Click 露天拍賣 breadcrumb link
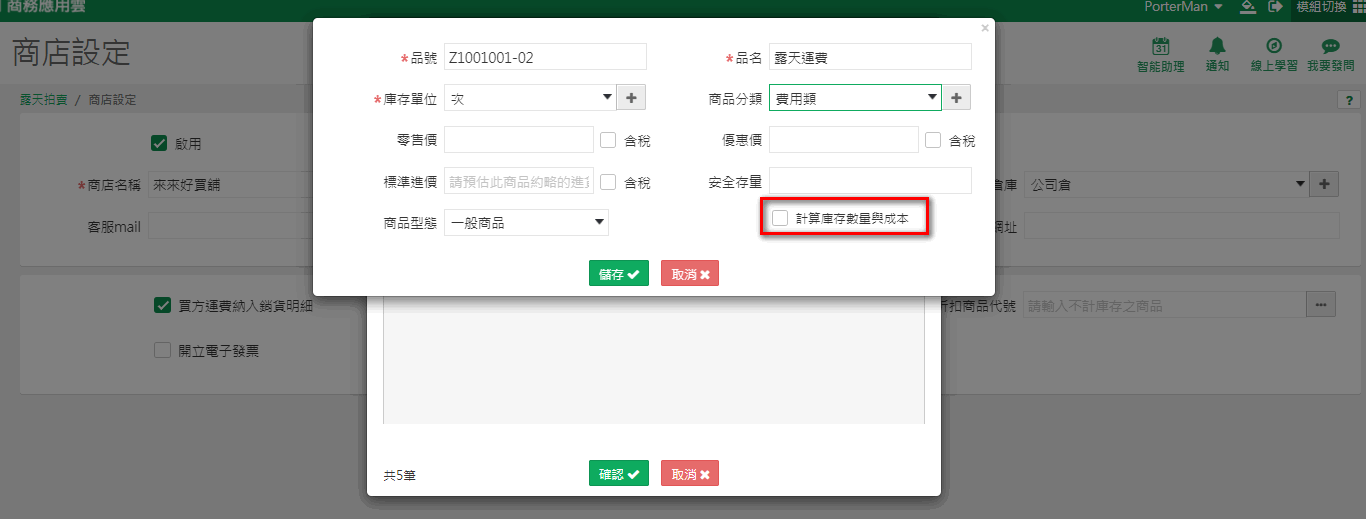The image size is (1366, 519). [43, 100]
